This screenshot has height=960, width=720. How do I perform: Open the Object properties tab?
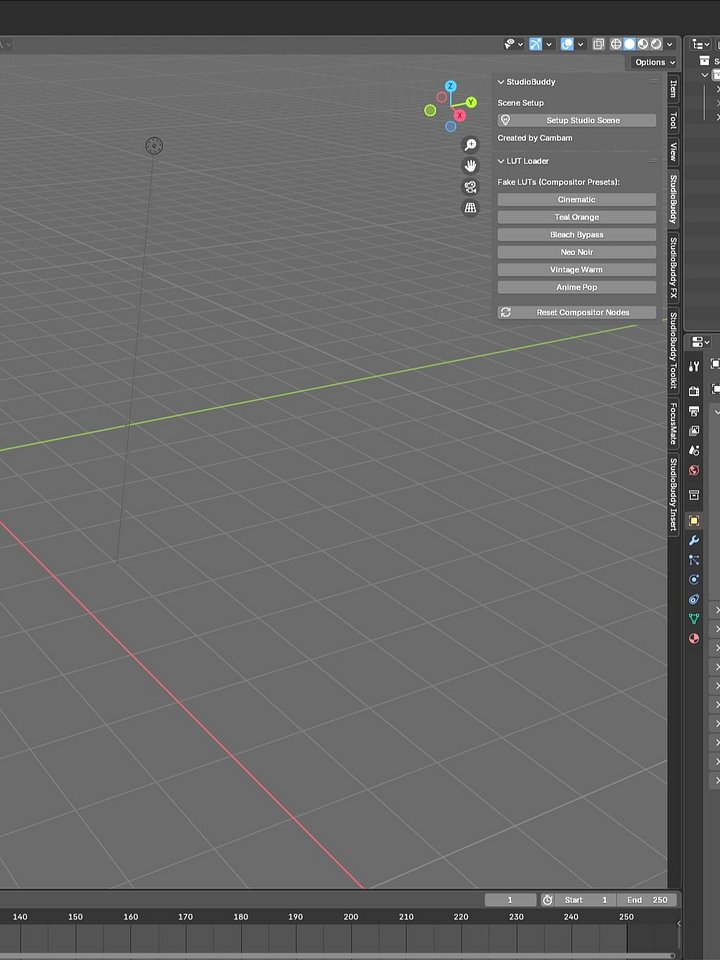click(694, 520)
